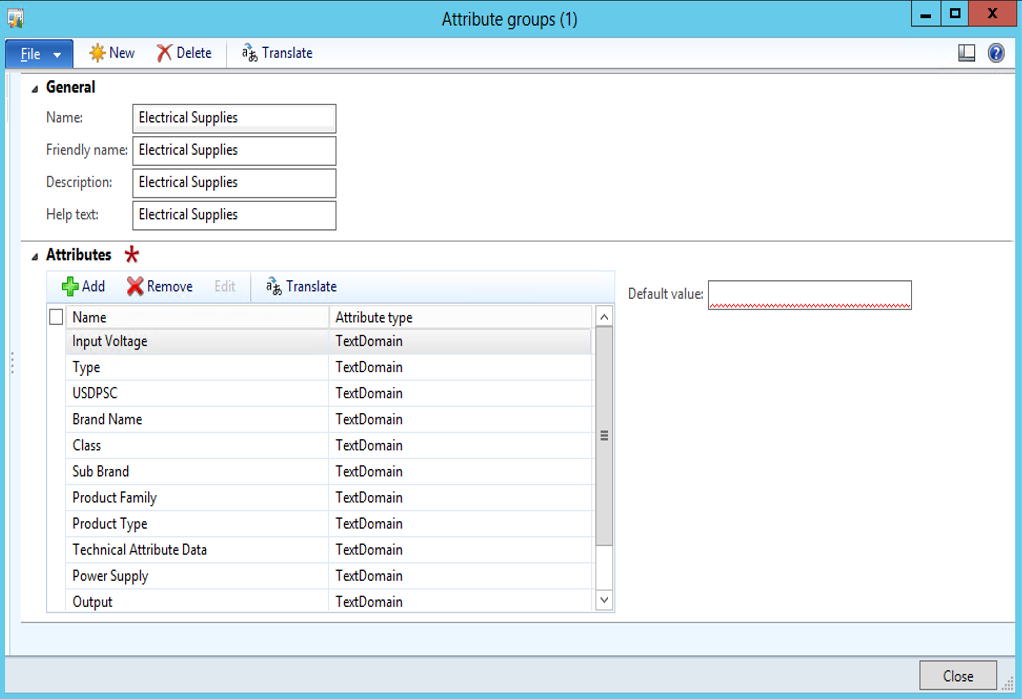The width and height of the screenshot is (1022, 699).
Task: Collapse the General section
Action: [x=35, y=88]
